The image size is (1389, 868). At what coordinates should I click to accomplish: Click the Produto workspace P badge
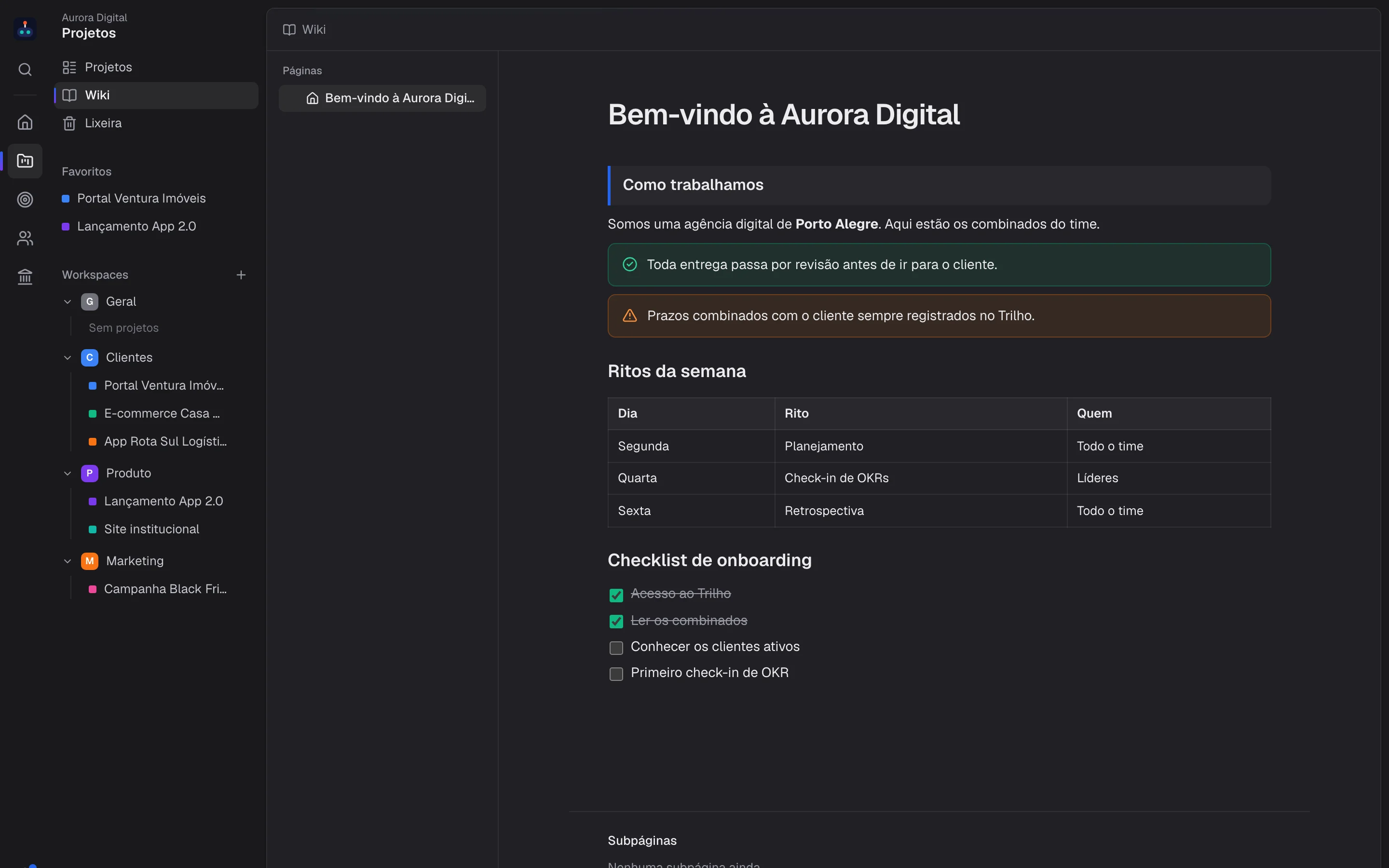coord(90,473)
